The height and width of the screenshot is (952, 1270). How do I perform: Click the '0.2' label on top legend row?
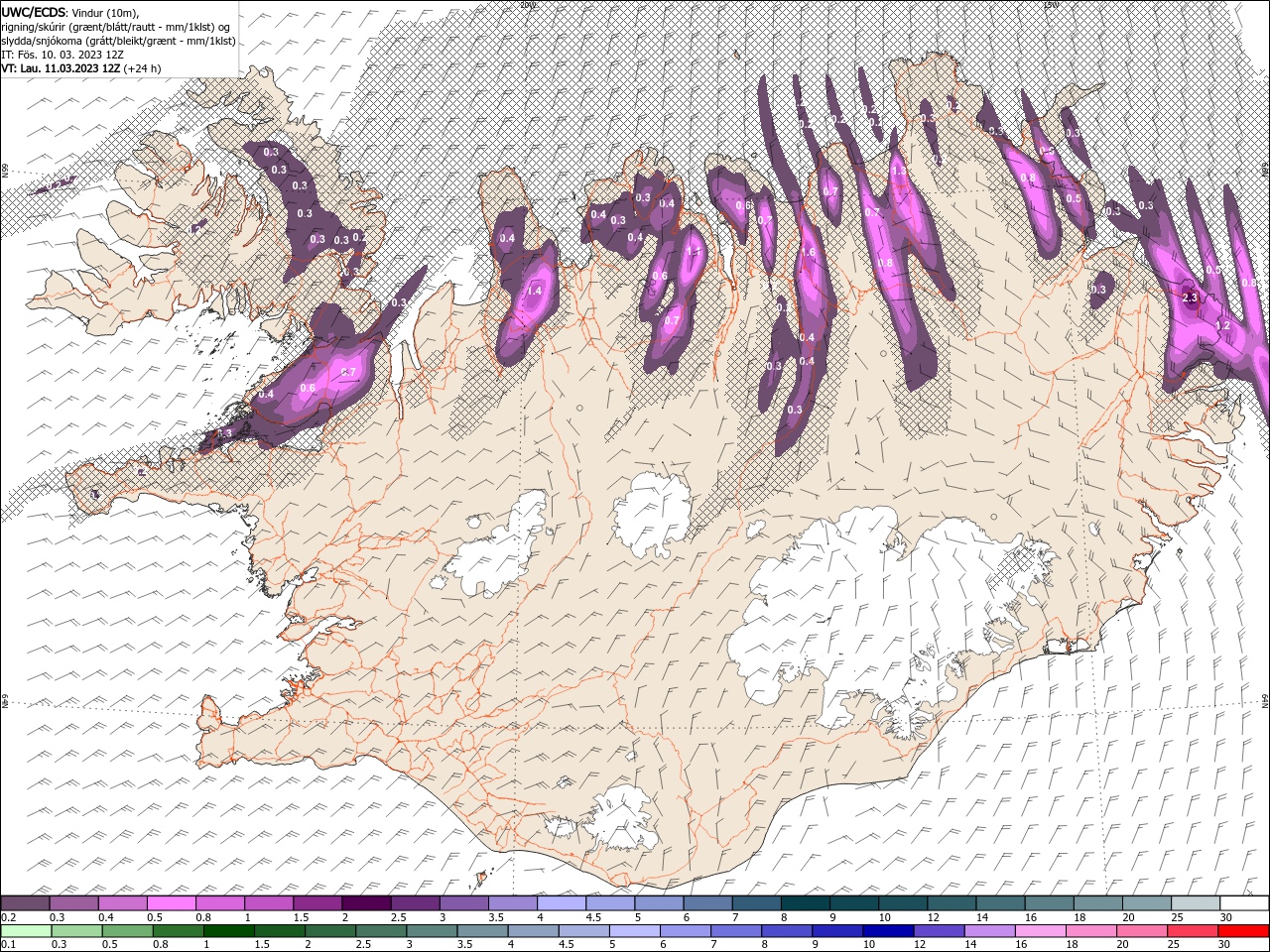coord(8,917)
